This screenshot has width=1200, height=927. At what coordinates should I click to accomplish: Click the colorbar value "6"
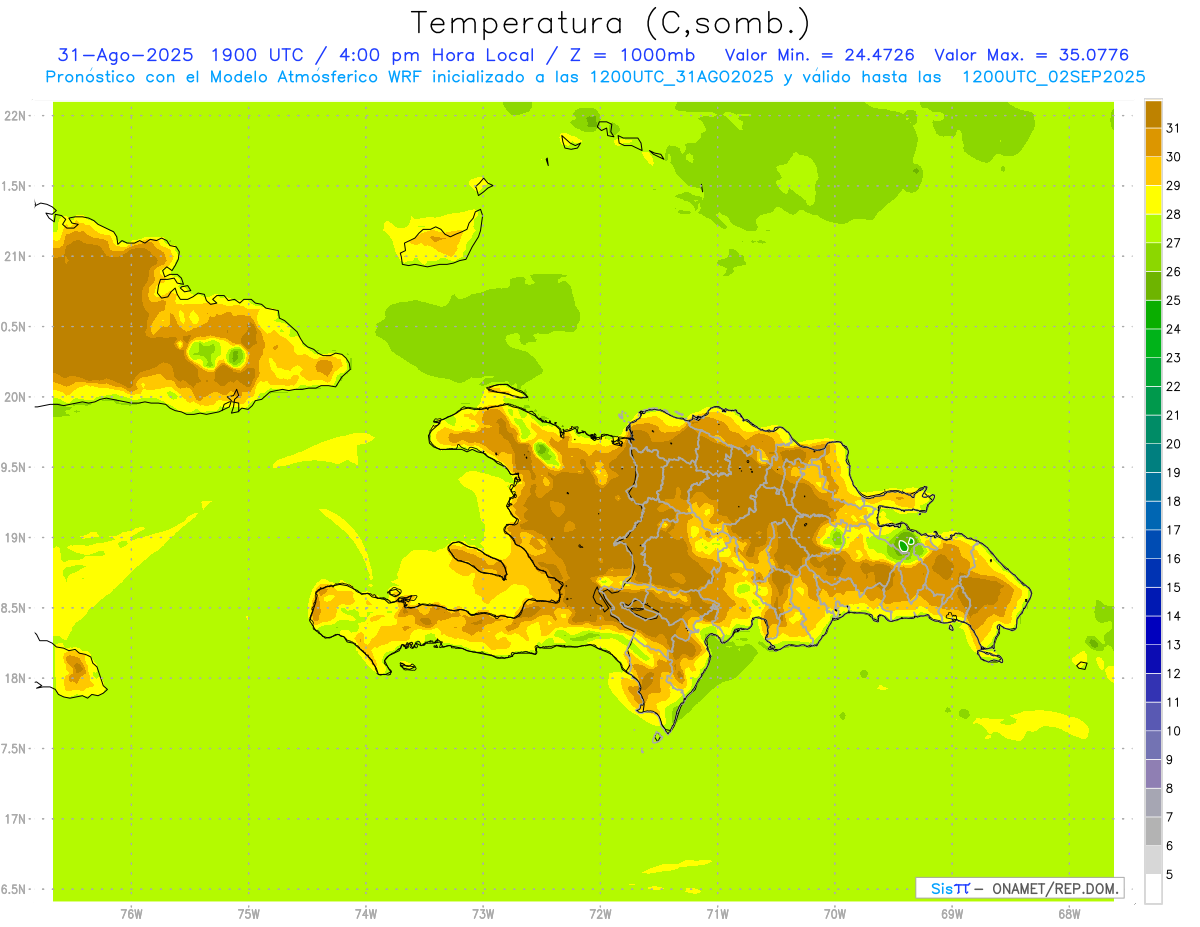(1170, 846)
